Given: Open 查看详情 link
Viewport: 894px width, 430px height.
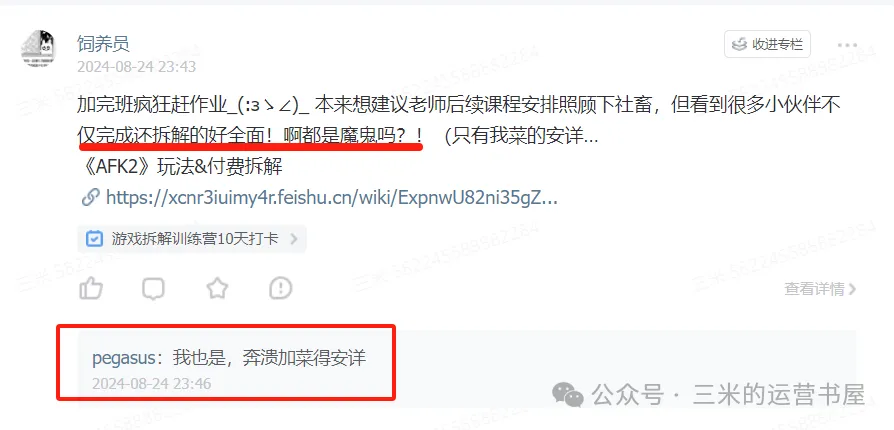Looking at the screenshot, I should (x=820, y=289).
